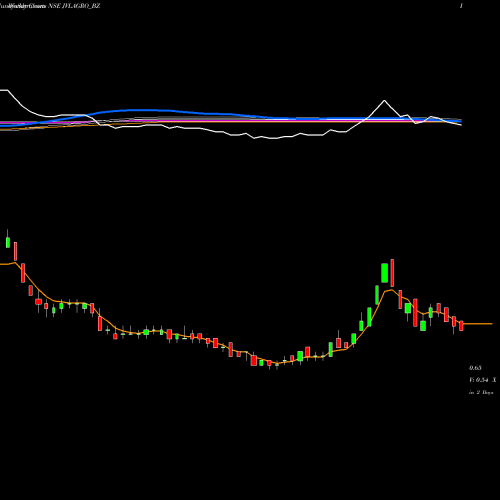Click the peak of the white indicator line
This screenshot has height=500, width=500.
(384, 100)
